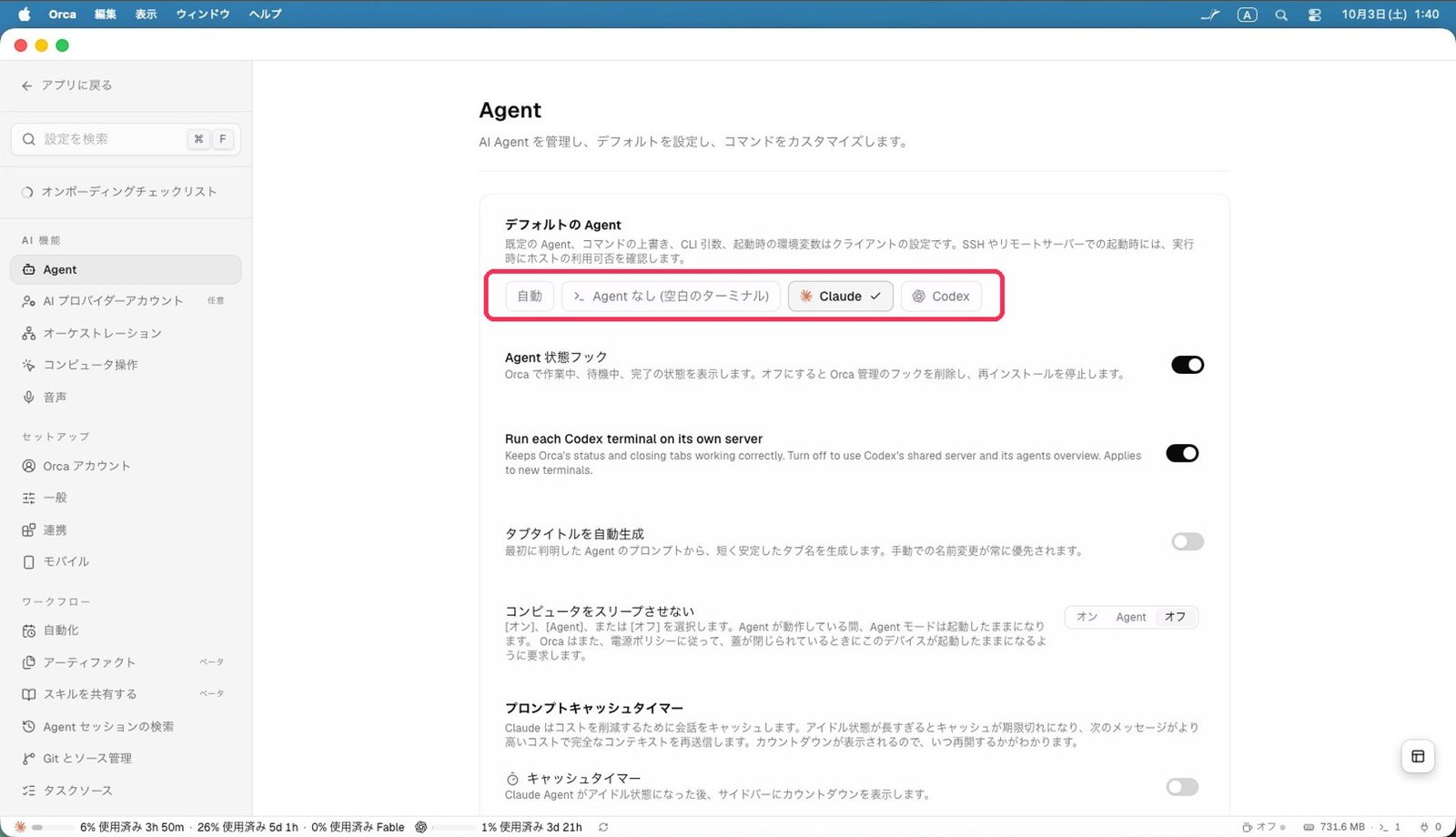
Task: Open 自動化 workflow settings
Action: click(126, 630)
